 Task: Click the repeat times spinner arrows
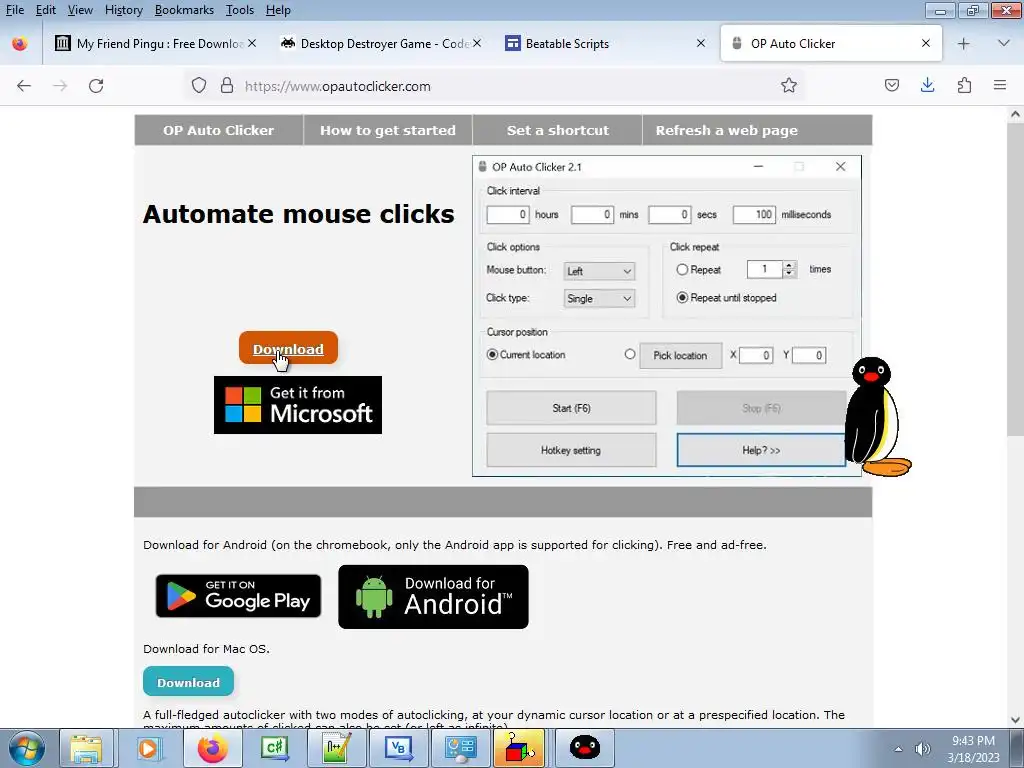coord(790,269)
